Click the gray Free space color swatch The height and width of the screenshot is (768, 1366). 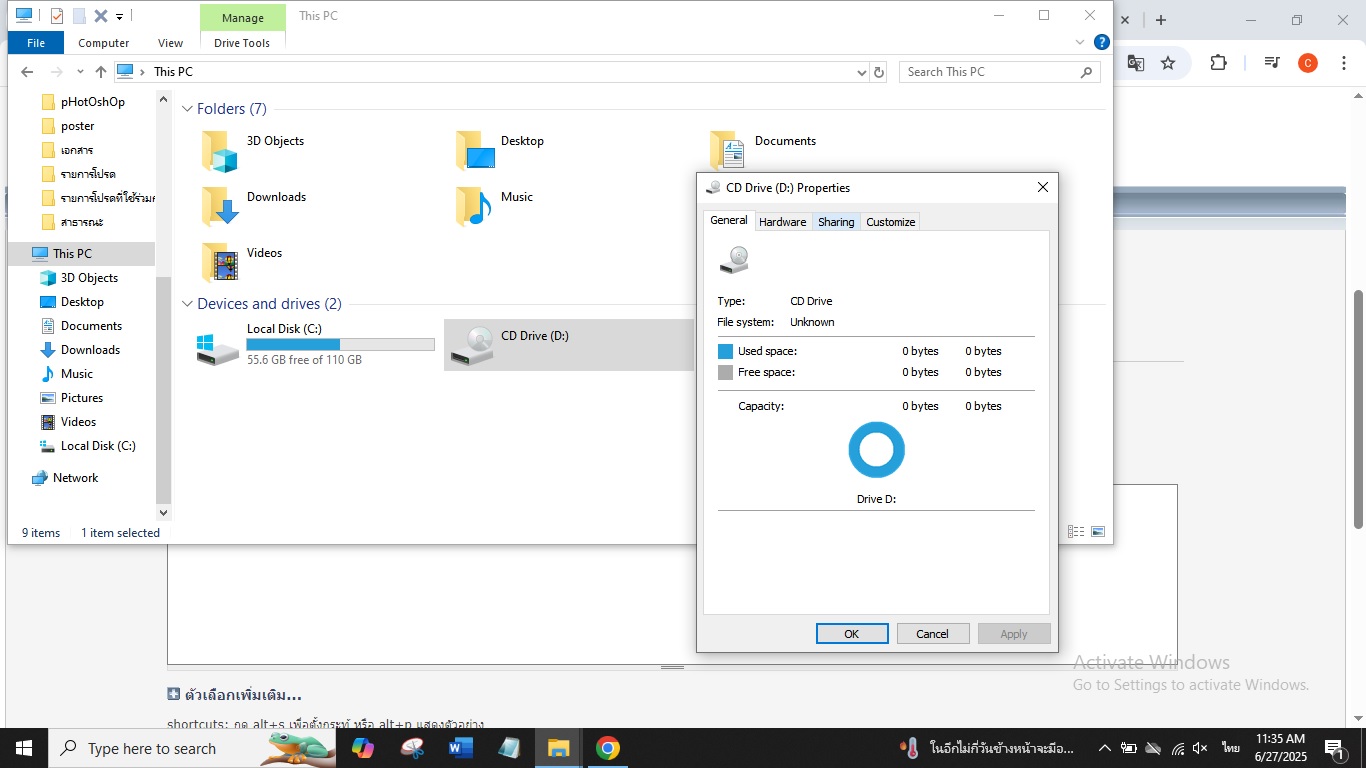(726, 372)
